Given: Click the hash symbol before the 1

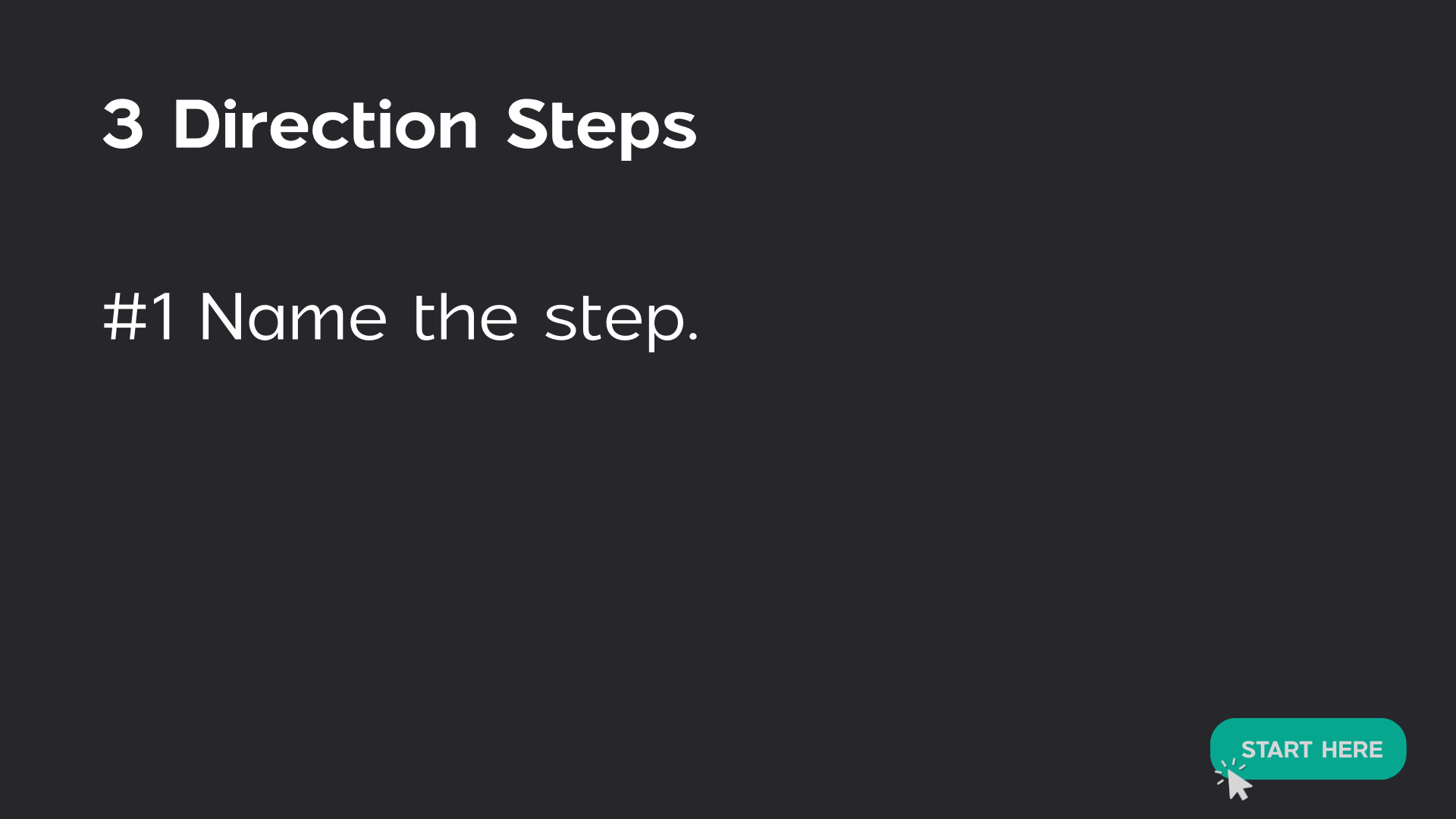Looking at the screenshot, I should 124,317.
